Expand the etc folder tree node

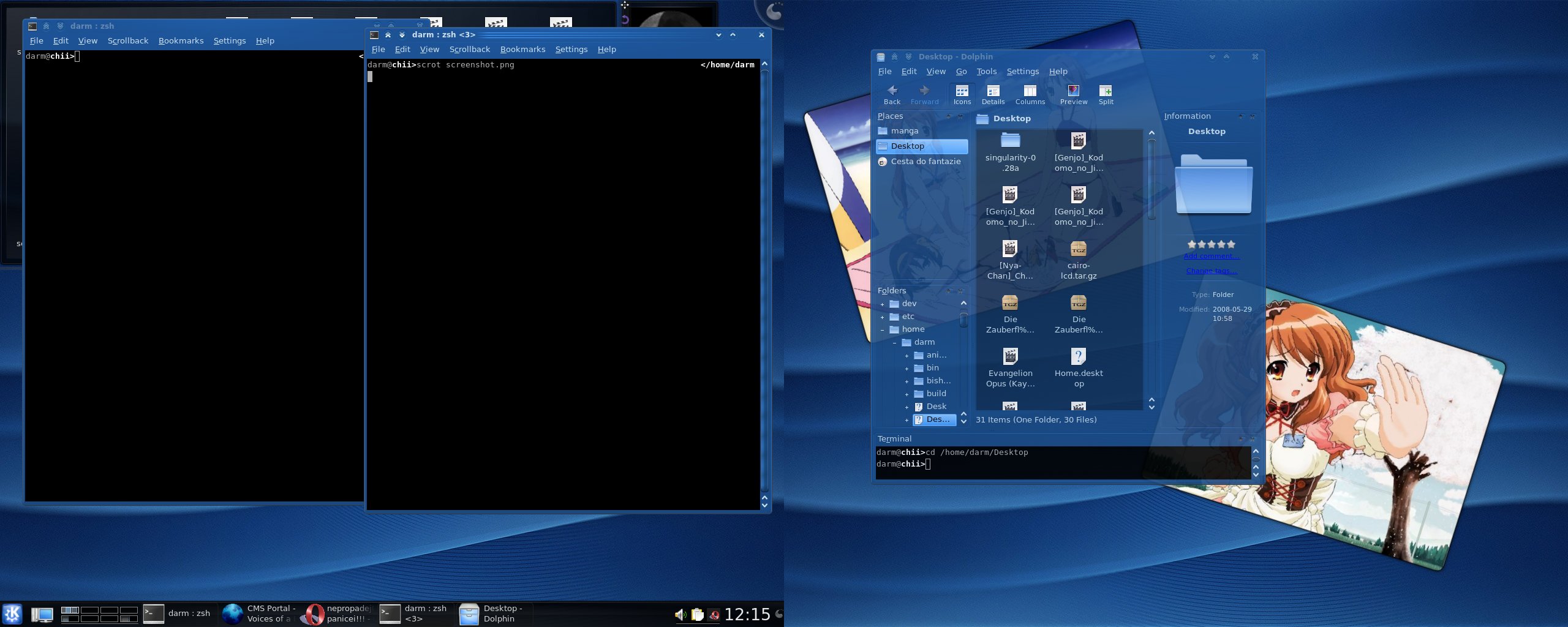point(882,317)
